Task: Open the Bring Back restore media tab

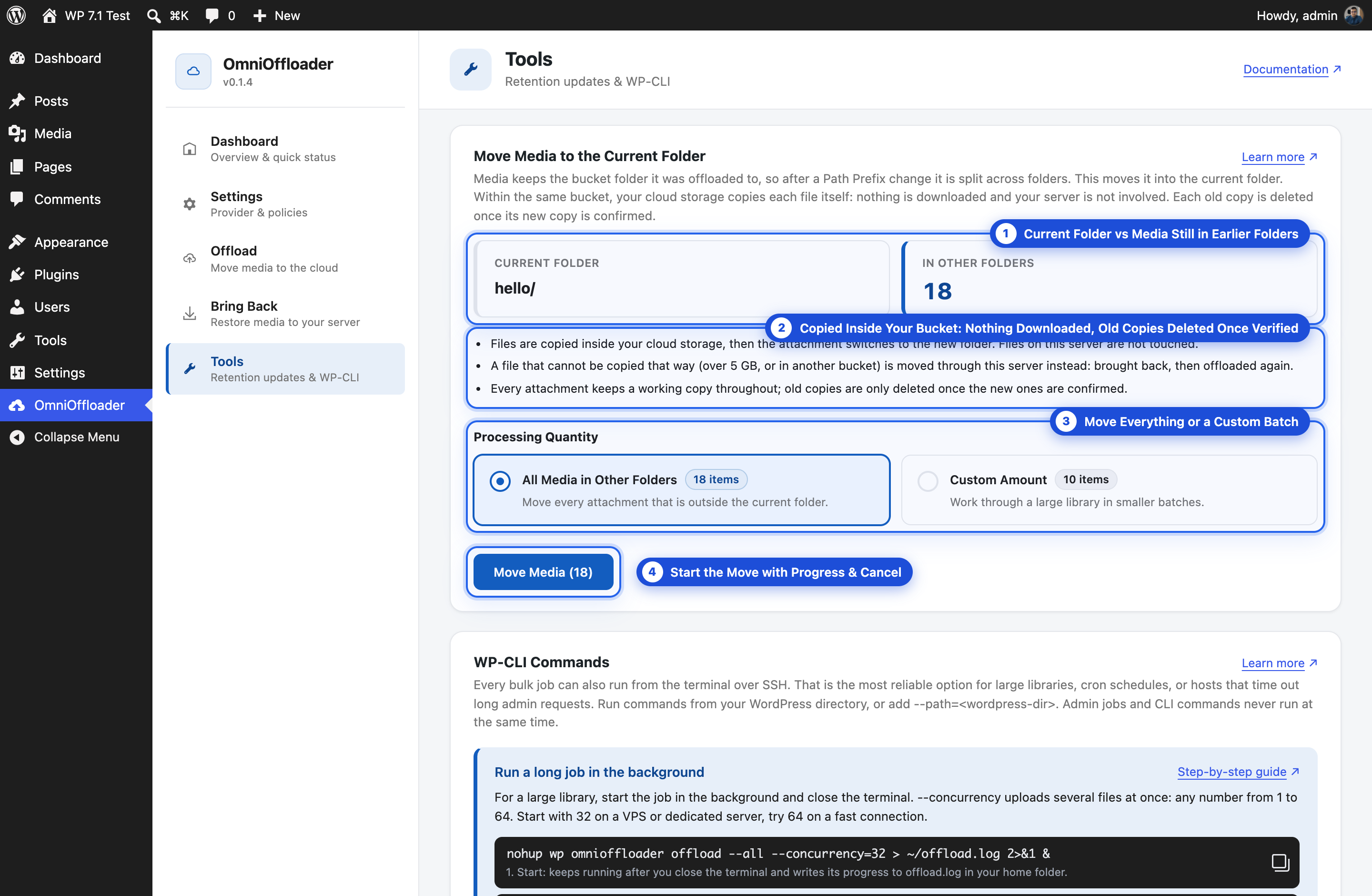Action: (285, 314)
